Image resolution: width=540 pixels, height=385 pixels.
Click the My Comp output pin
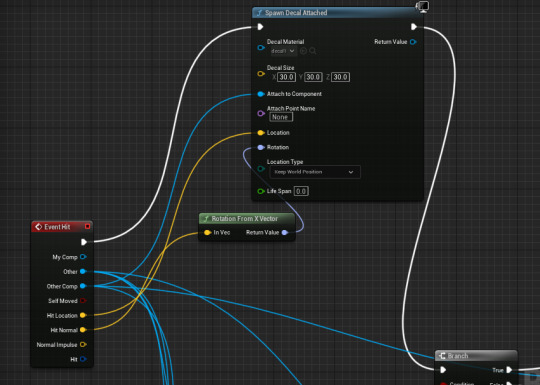pos(83,257)
